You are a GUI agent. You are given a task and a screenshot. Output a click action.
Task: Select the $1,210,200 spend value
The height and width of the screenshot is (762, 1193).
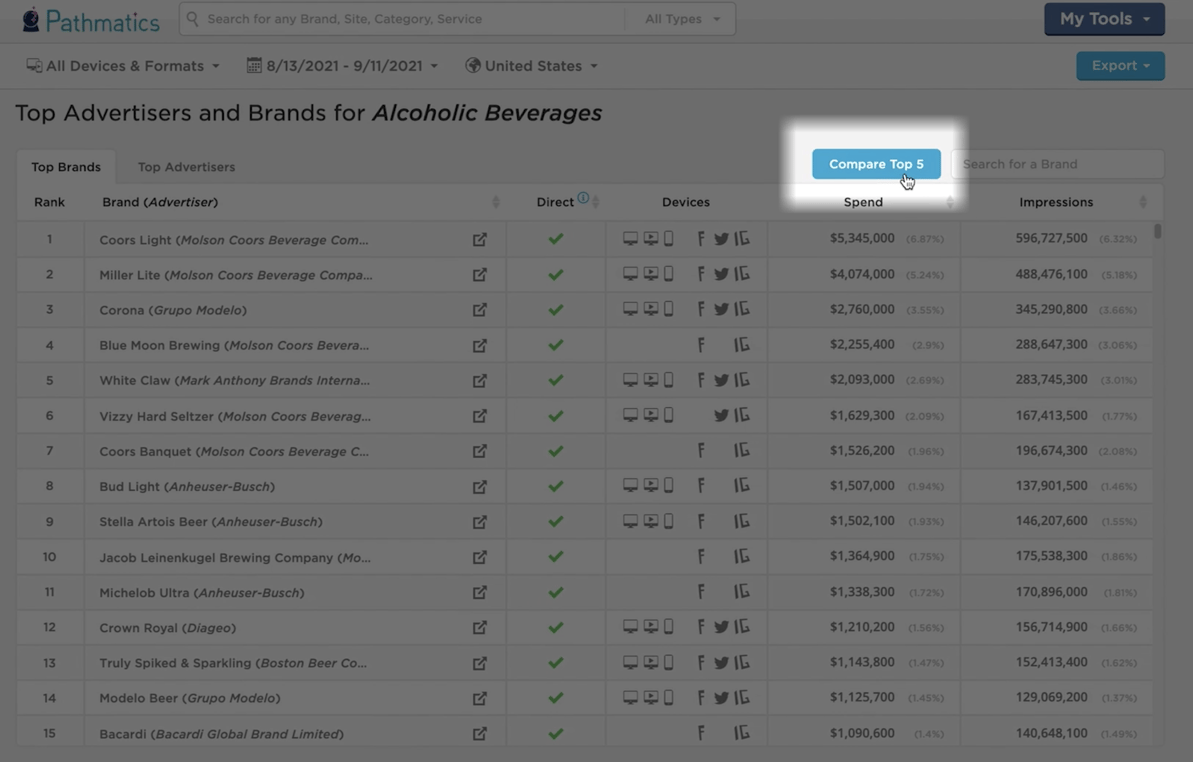(862, 627)
